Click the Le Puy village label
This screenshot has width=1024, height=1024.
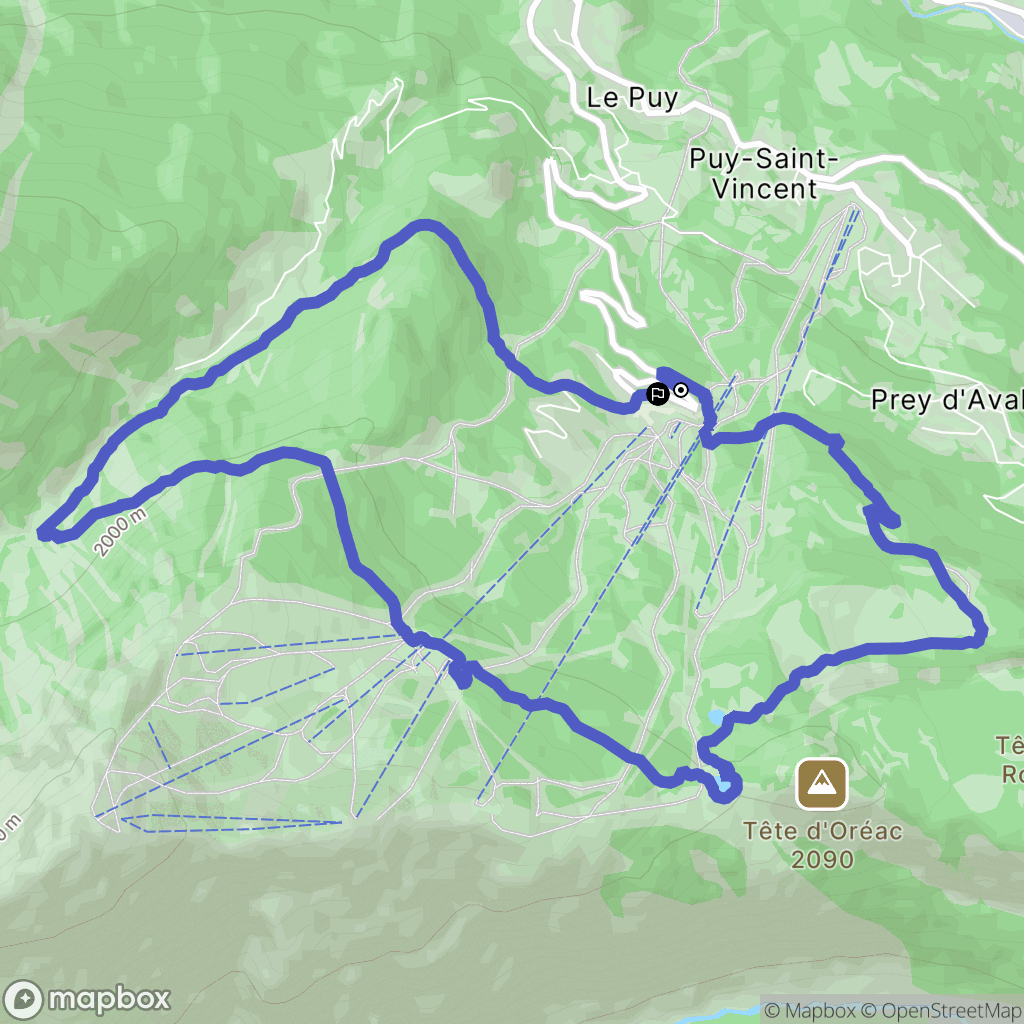(632, 99)
